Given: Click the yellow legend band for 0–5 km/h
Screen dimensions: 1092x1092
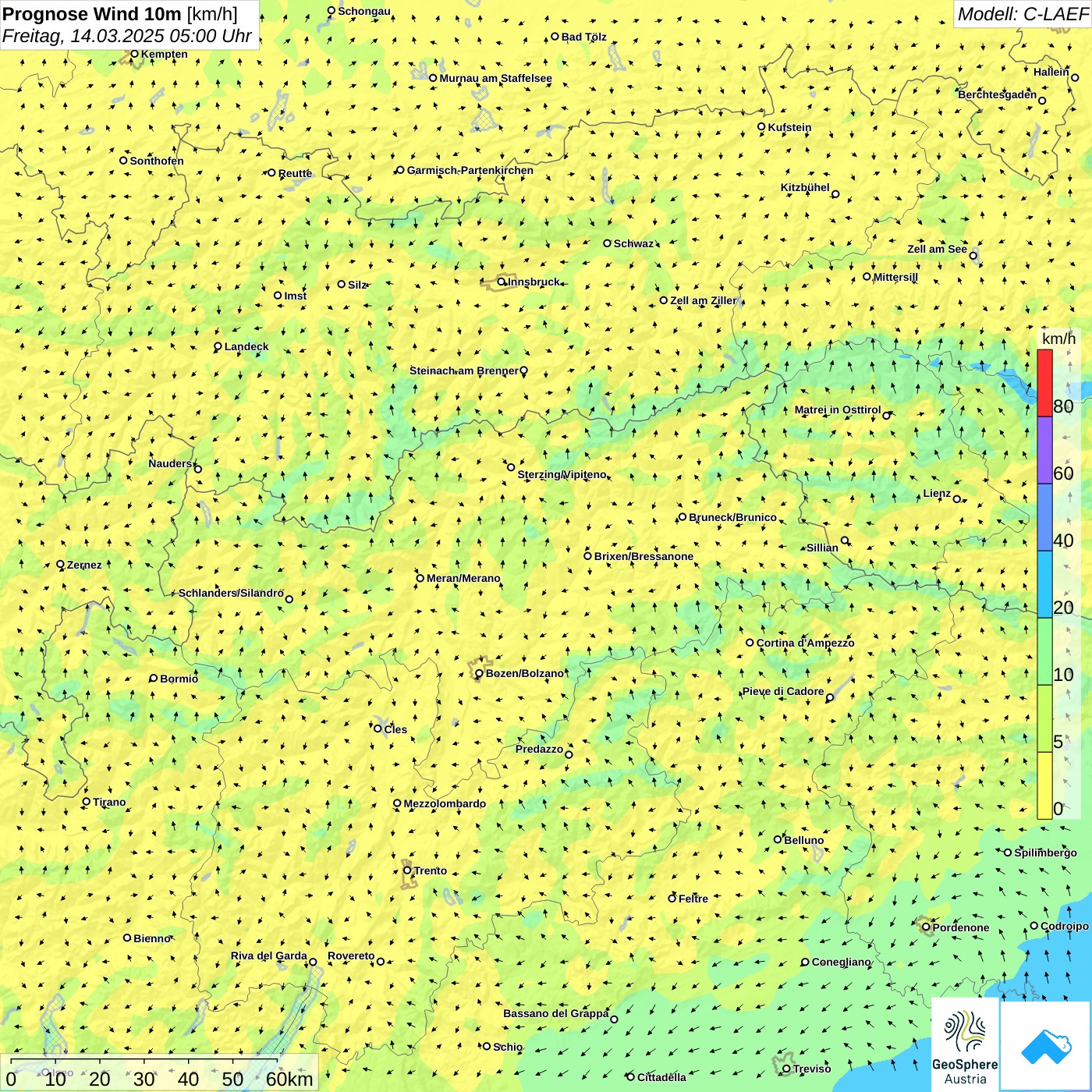Looking at the screenshot, I should pyautogui.click(x=1044, y=786).
